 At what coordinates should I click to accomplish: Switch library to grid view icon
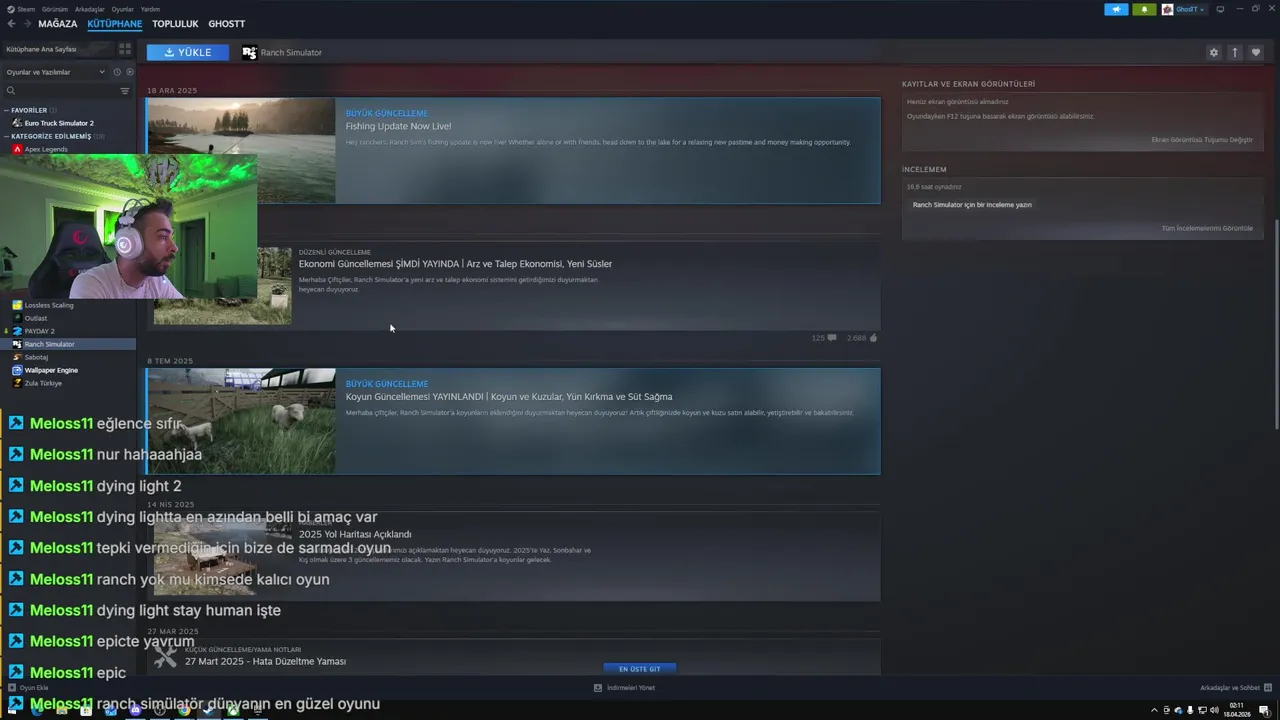[x=125, y=49]
